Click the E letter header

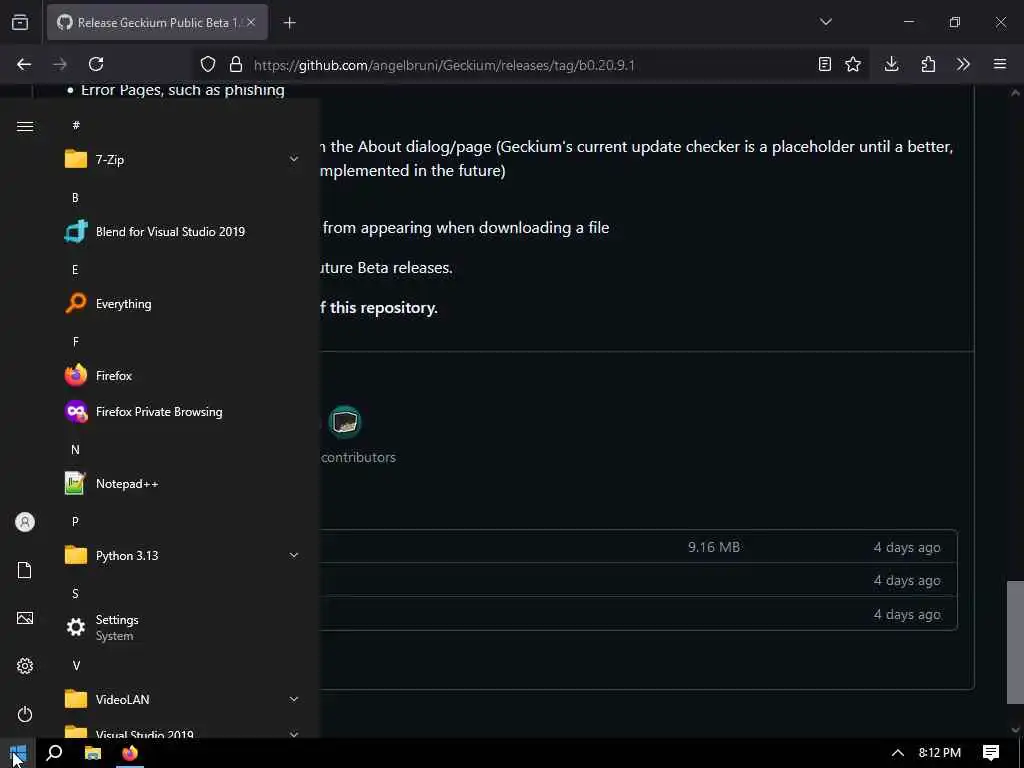[x=75, y=270]
